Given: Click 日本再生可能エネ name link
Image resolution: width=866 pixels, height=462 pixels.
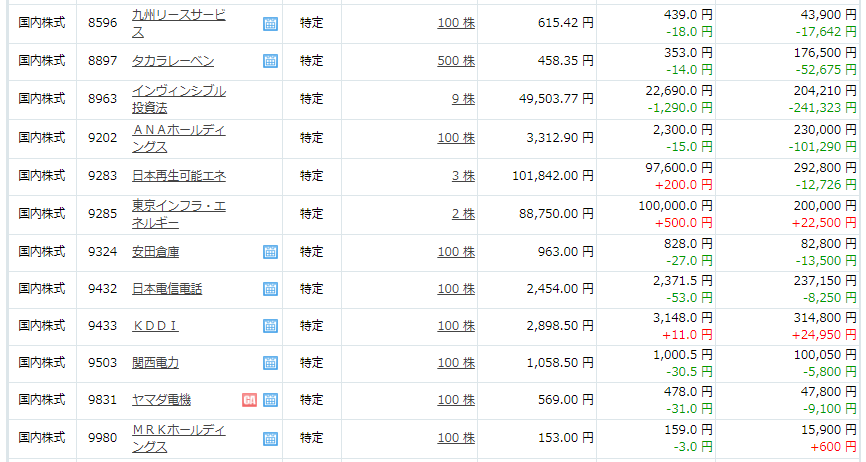Looking at the screenshot, I should click(179, 176).
